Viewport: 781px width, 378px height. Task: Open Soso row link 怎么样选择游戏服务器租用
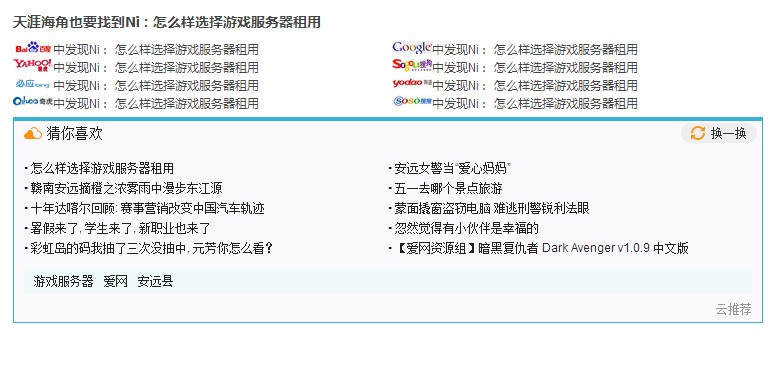coord(566,103)
